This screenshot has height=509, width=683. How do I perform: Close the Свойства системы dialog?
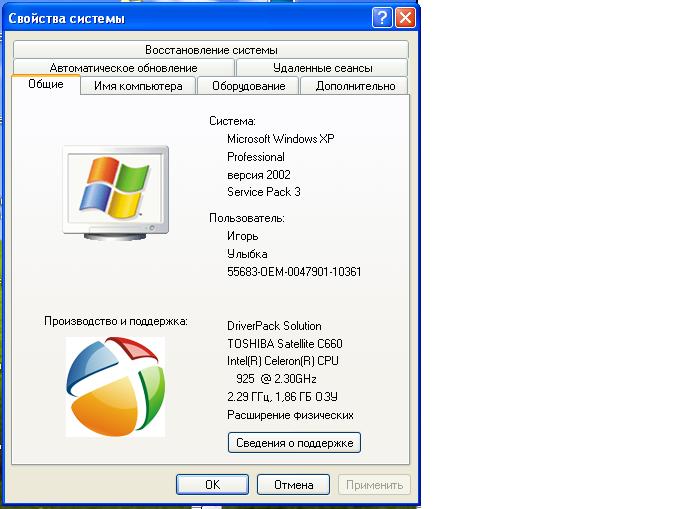point(405,18)
